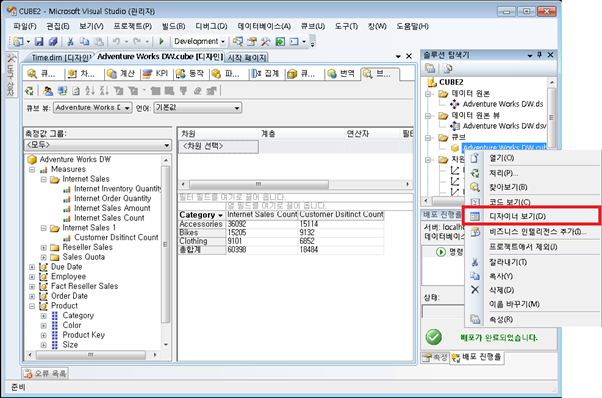Click the process icon beside 처리(P)
The height and width of the screenshot is (398, 602).
coord(475,173)
